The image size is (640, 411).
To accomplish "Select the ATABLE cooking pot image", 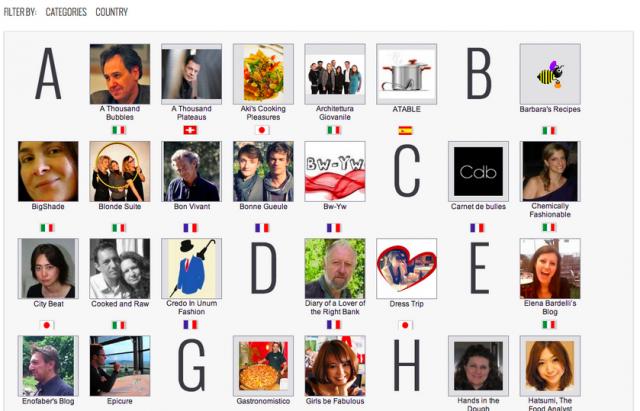I will point(406,74).
